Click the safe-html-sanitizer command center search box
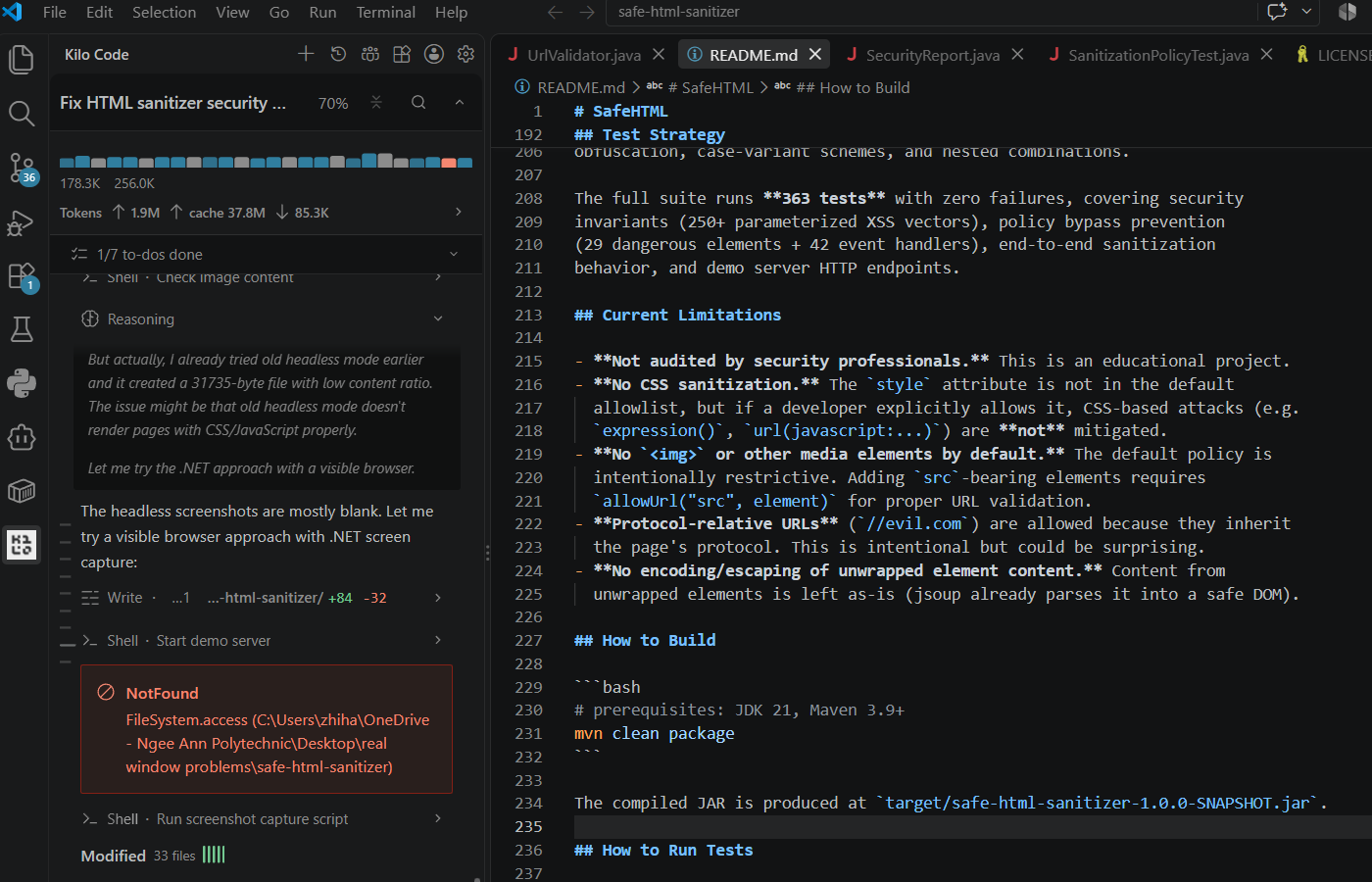The height and width of the screenshot is (882, 1372). [x=931, y=12]
